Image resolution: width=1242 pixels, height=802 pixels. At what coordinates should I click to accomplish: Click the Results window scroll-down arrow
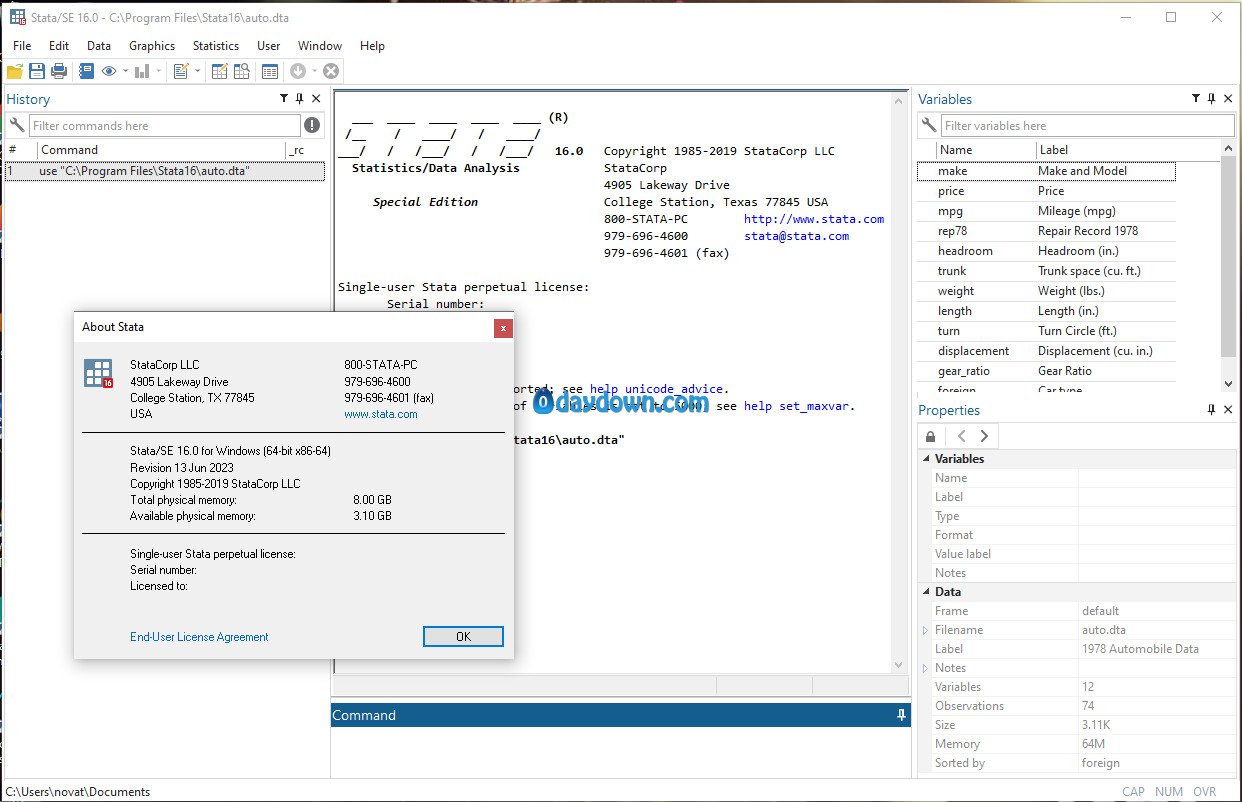(x=898, y=664)
